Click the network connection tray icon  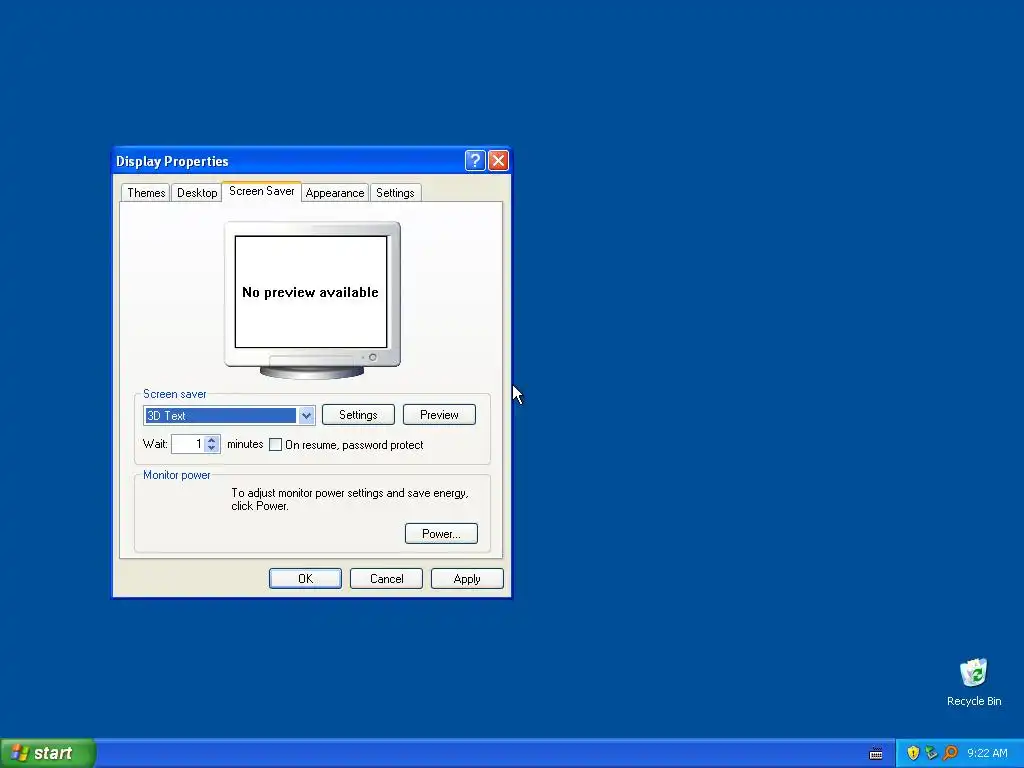click(x=931, y=753)
